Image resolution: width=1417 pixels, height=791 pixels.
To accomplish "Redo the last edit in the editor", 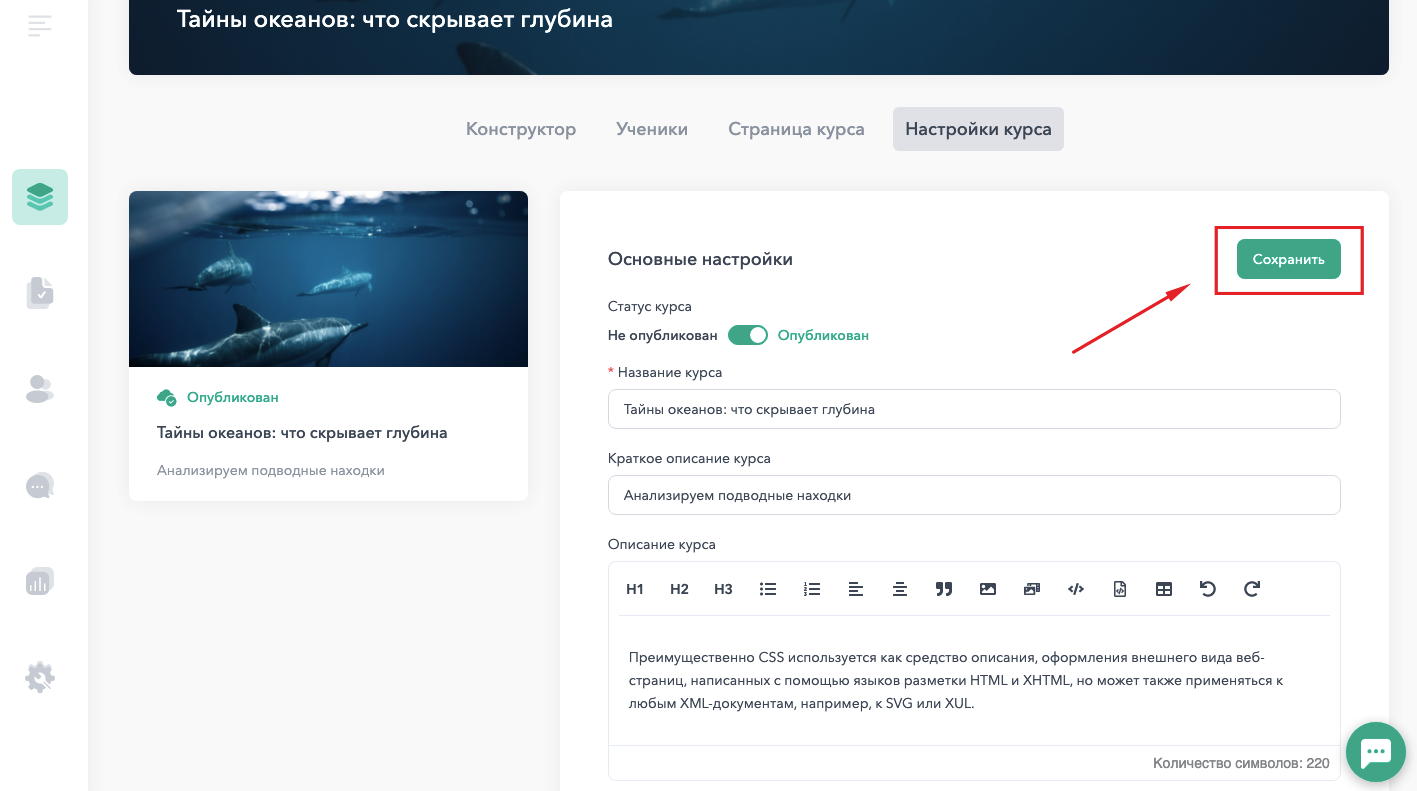I will [x=1252, y=589].
